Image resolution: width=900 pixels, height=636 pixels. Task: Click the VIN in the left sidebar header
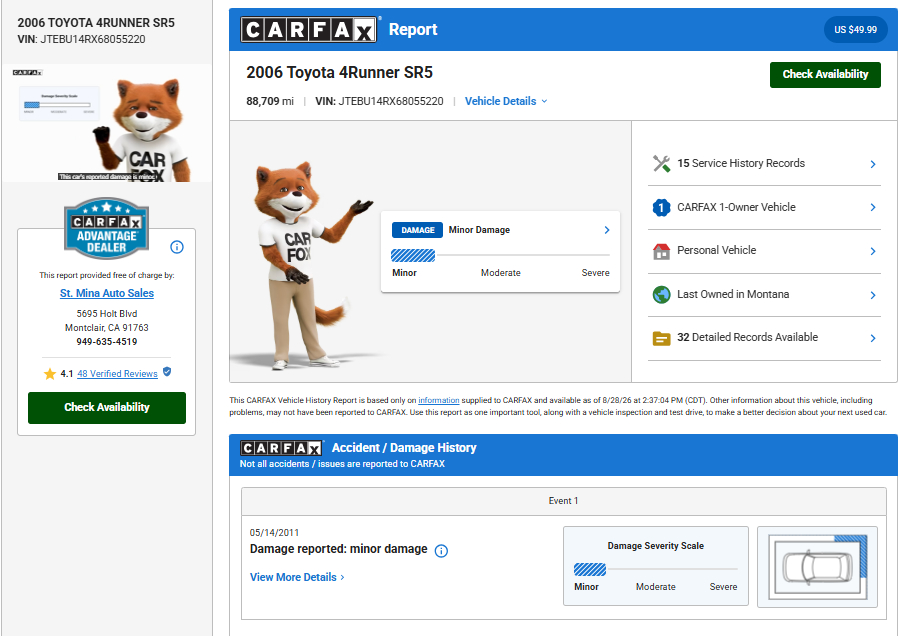click(x=81, y=40)
